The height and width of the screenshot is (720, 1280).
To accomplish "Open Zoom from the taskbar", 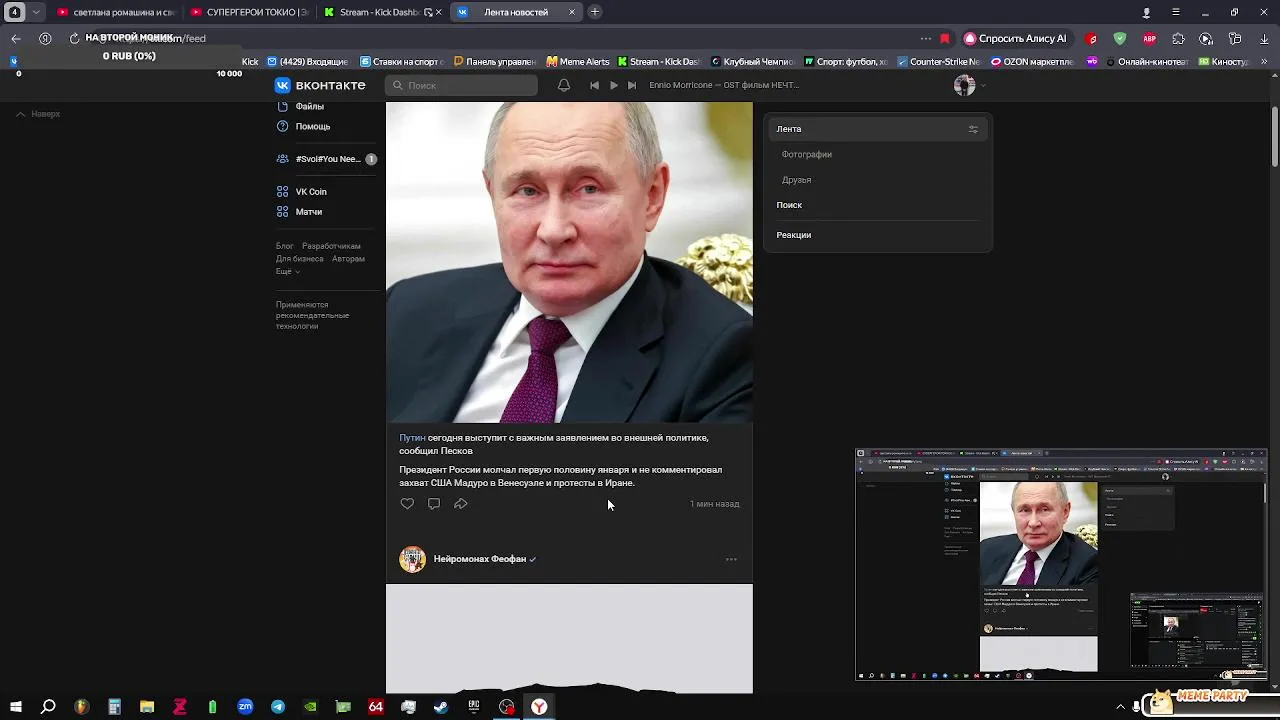I will [x=245, y=707].
